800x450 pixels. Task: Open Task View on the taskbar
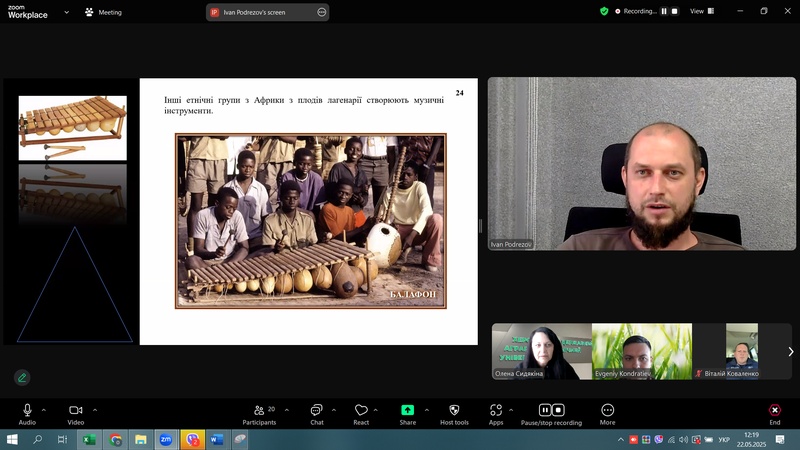point(62,439)
